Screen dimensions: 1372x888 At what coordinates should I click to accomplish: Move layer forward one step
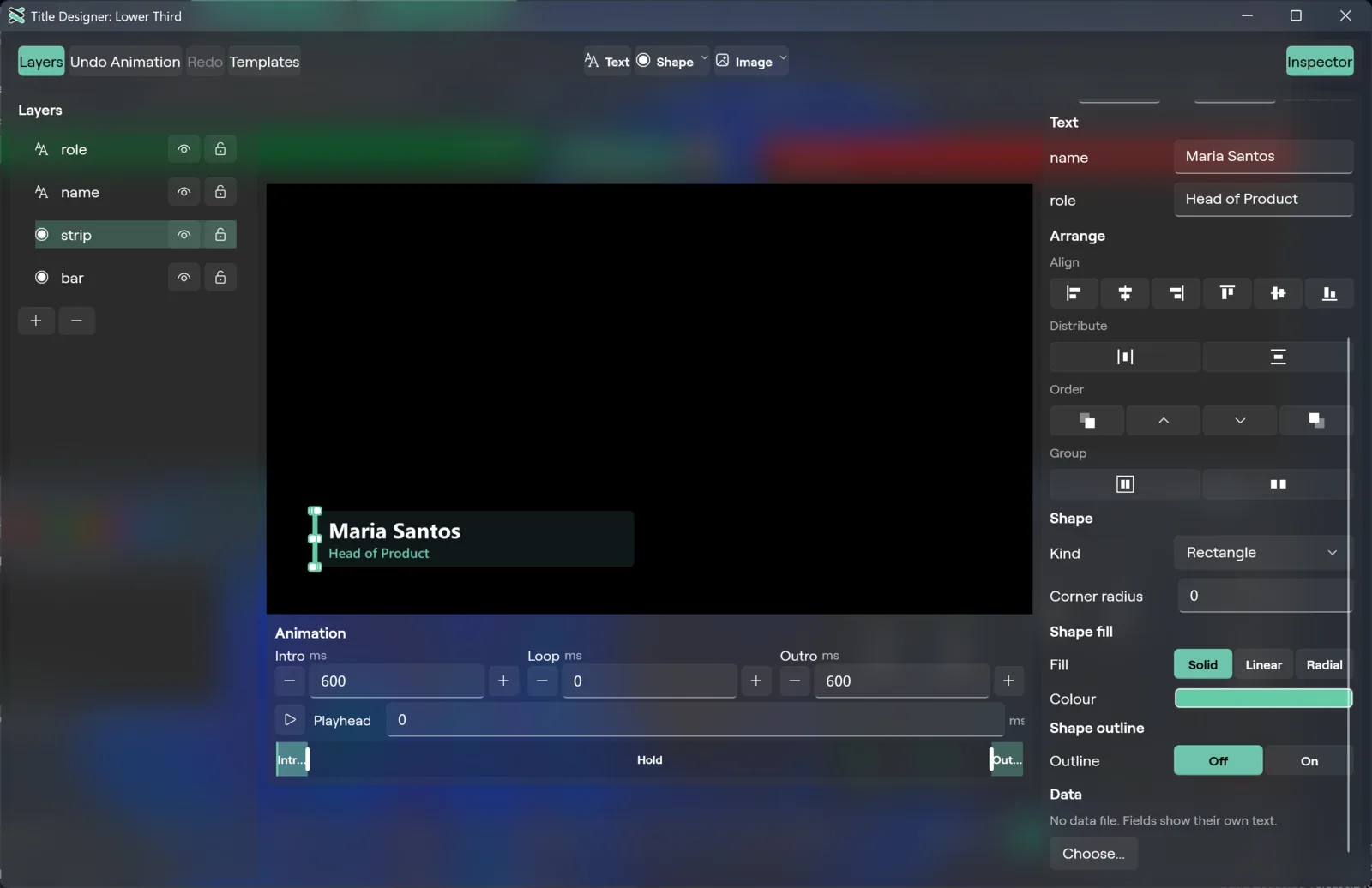point(1164,420)
